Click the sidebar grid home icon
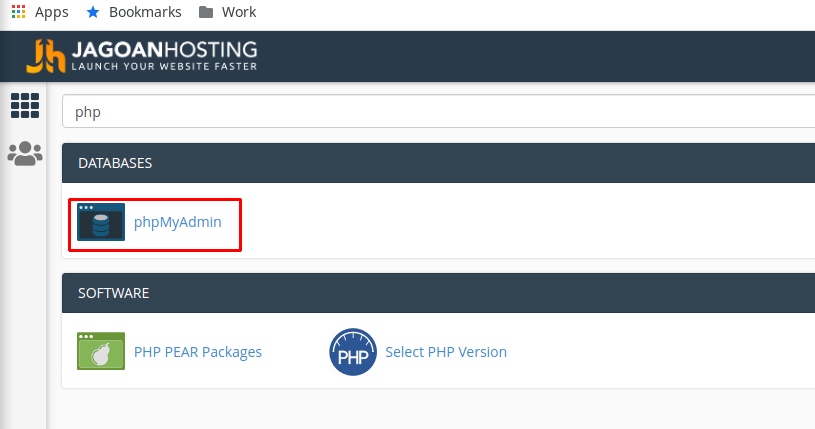The image size is (815, 429). coord(24,105)
